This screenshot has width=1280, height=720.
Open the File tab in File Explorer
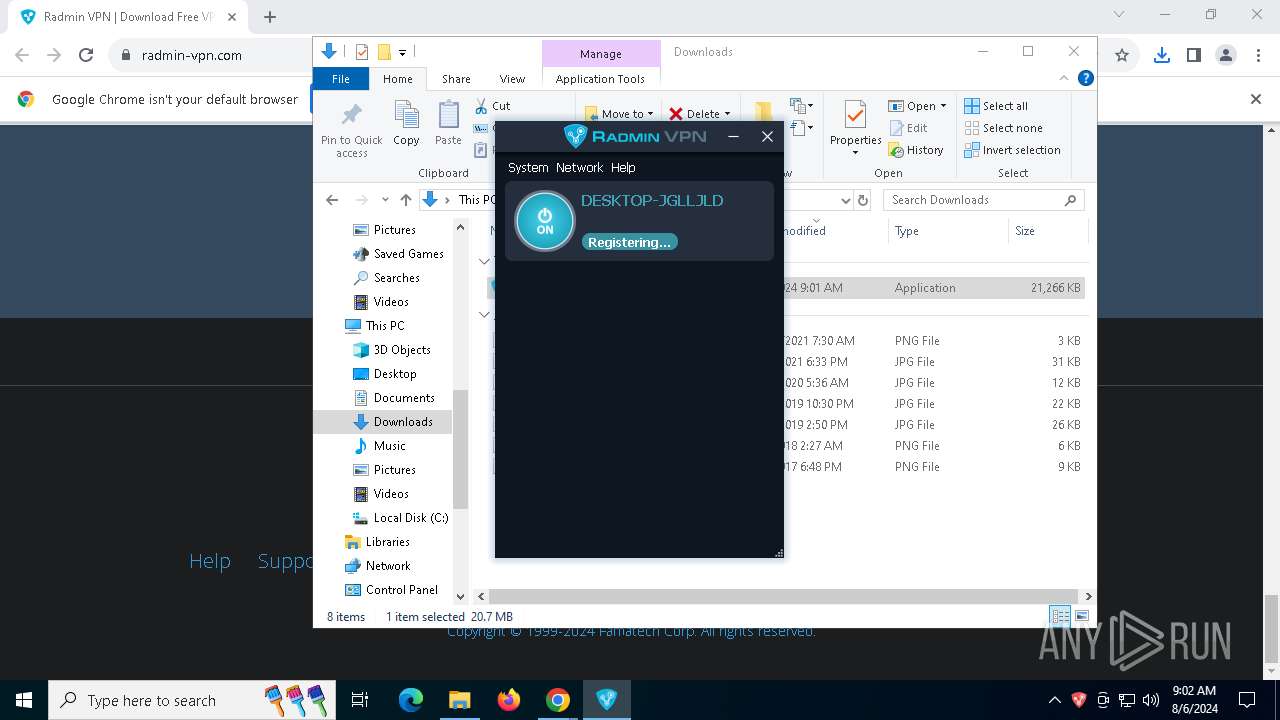coord(341,79)
